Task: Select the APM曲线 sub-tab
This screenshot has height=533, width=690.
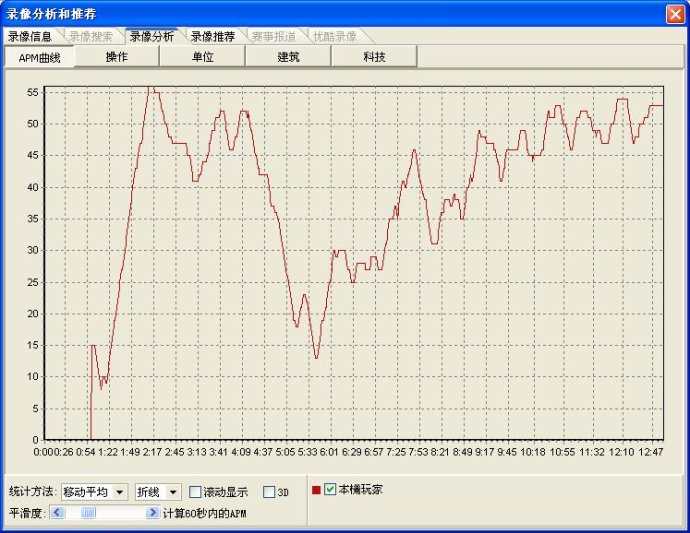Action: point(40,57)
